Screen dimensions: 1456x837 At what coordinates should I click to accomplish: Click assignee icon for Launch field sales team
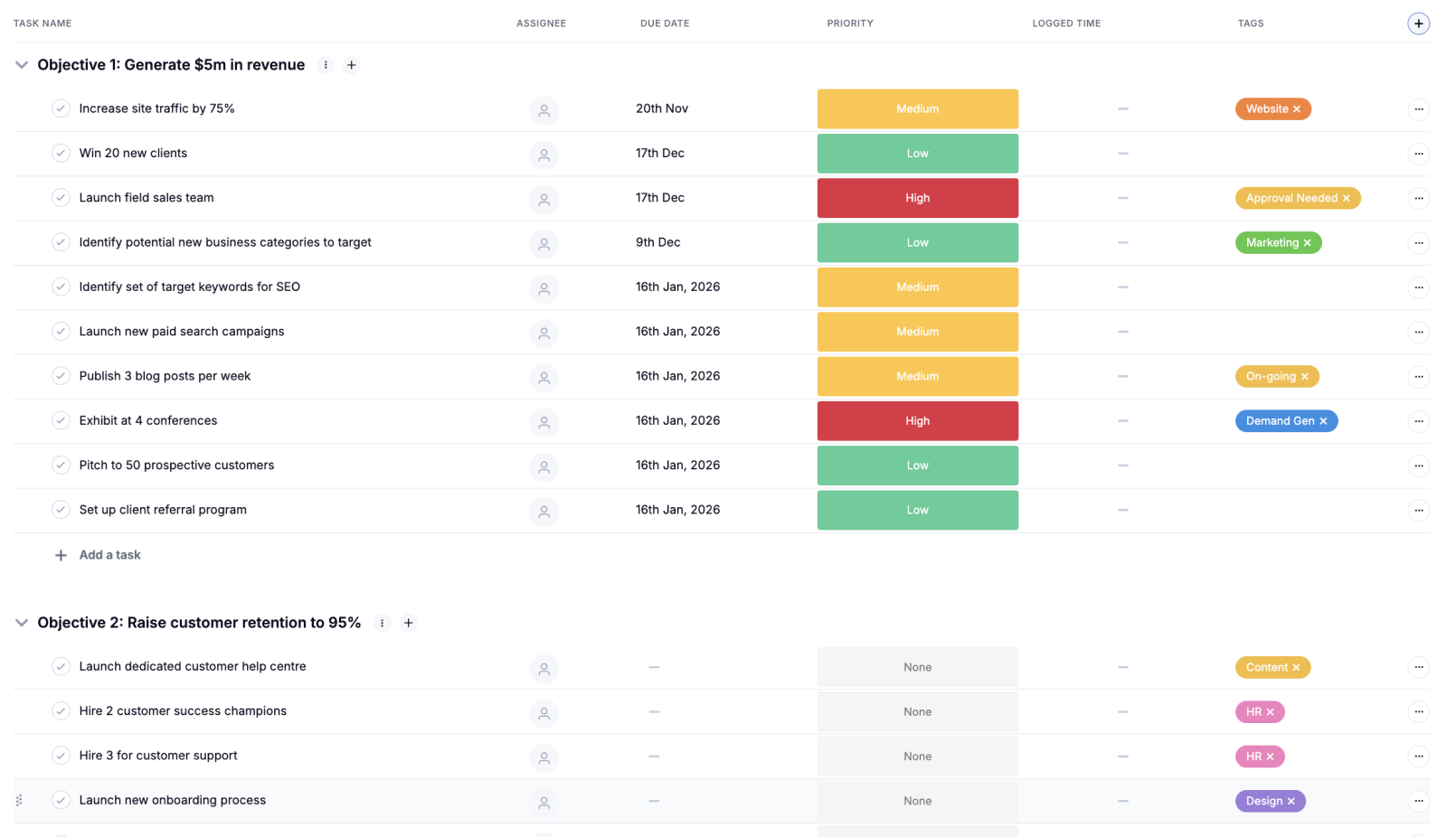click(x=544, y=199)
